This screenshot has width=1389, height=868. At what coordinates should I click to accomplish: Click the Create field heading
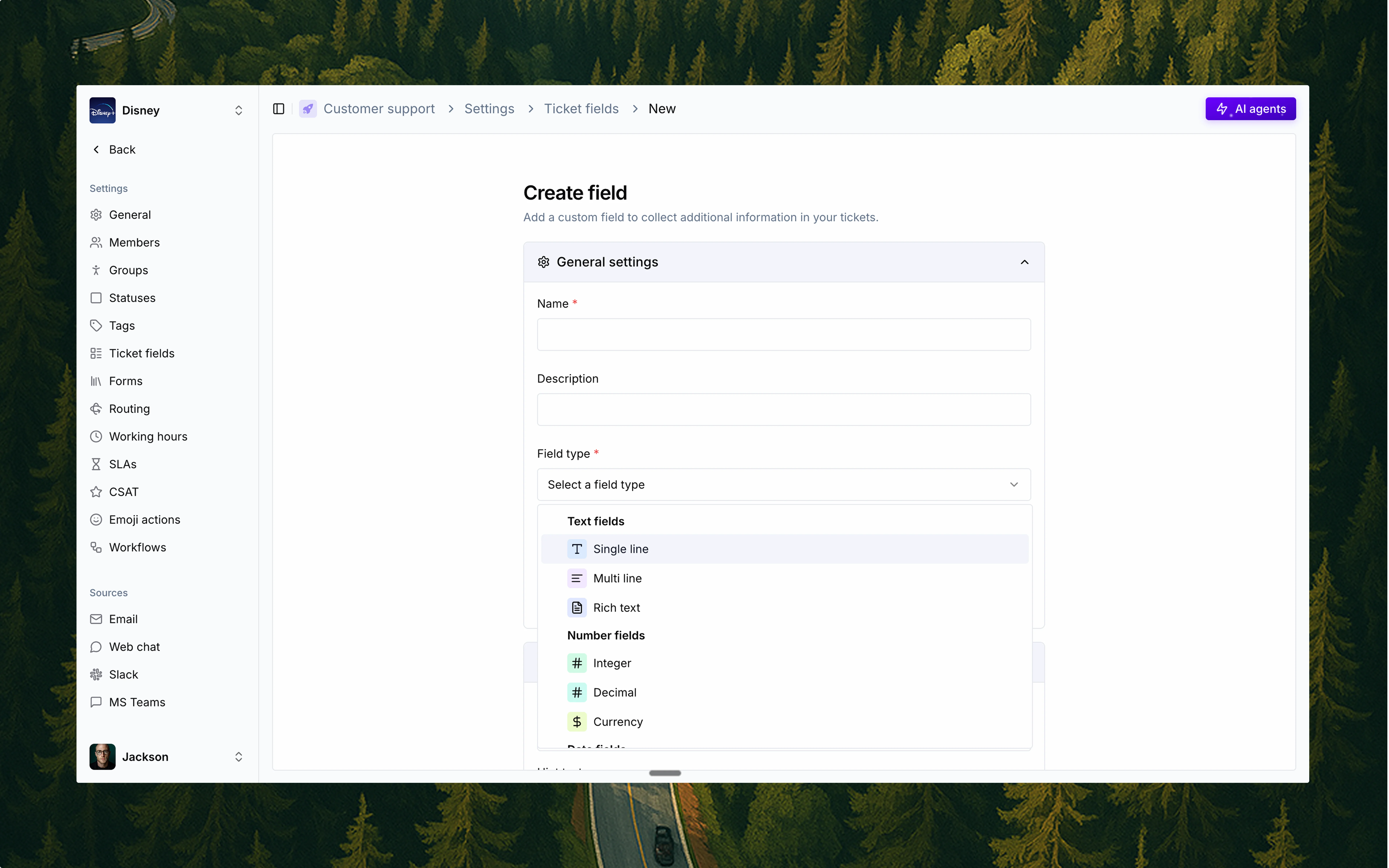pyautogui.click(x=575, y=193)
